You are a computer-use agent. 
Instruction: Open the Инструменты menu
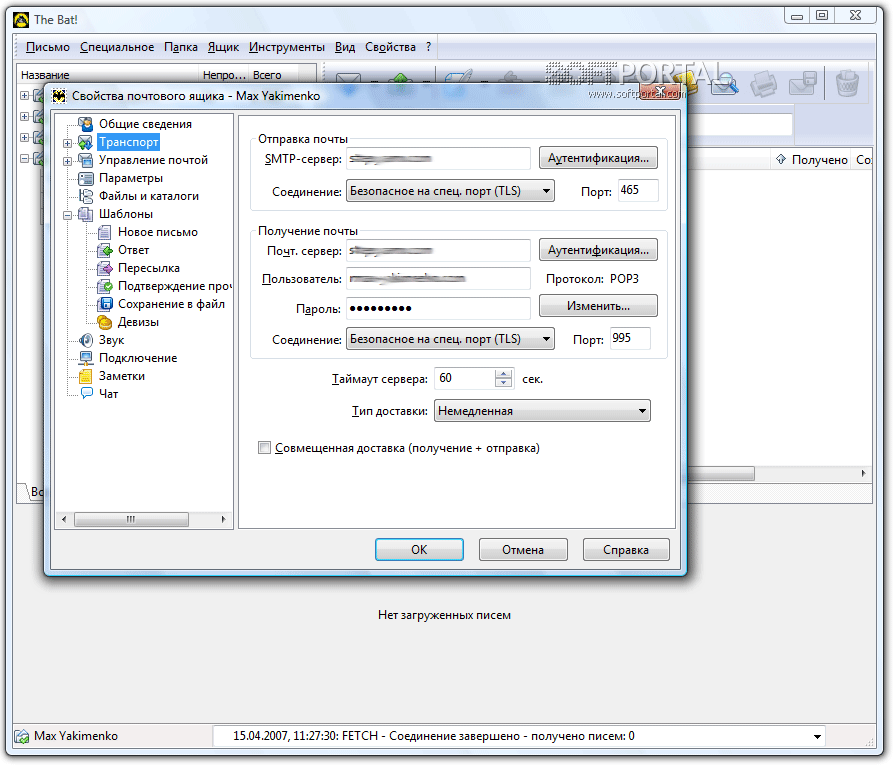(286, 47)
